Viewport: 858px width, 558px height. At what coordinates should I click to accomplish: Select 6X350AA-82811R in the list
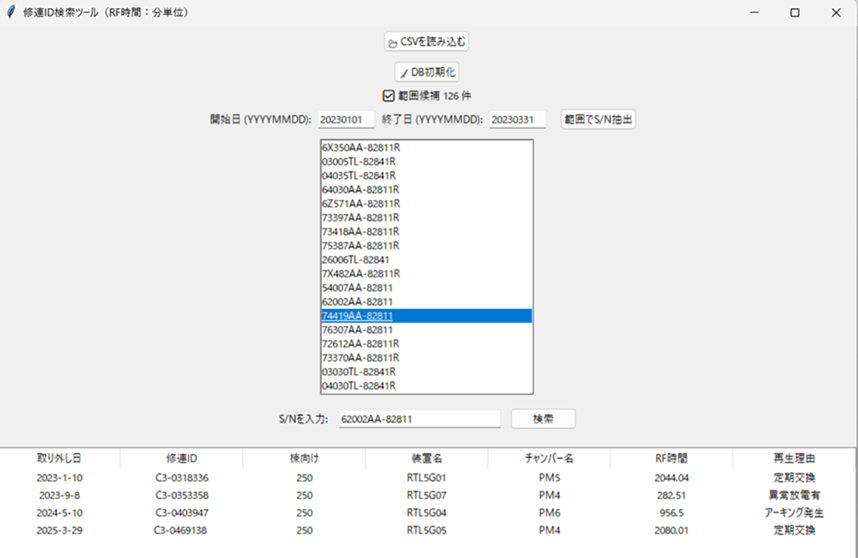(361, 147)
